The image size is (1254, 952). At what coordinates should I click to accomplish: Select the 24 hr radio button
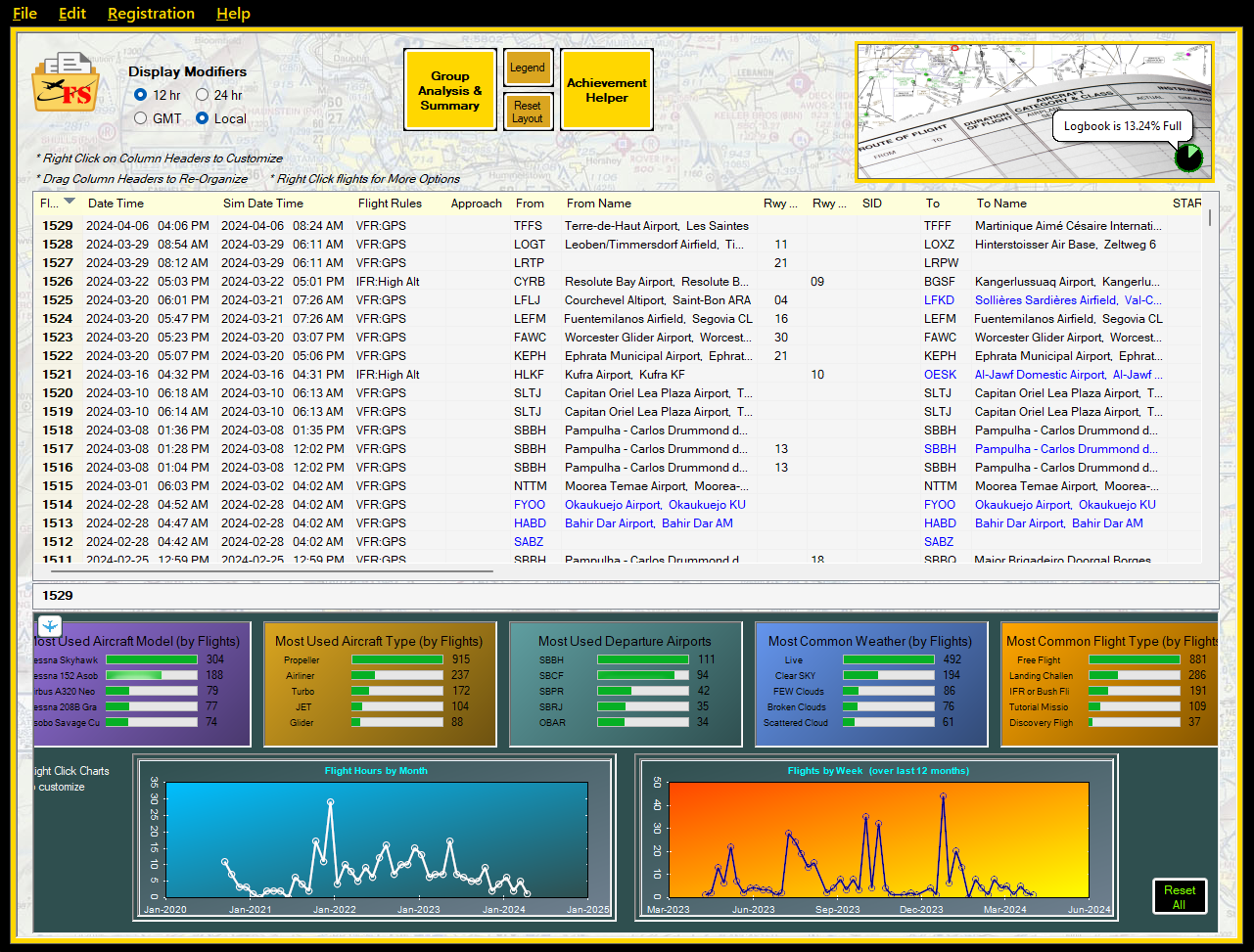click(203, 95)
